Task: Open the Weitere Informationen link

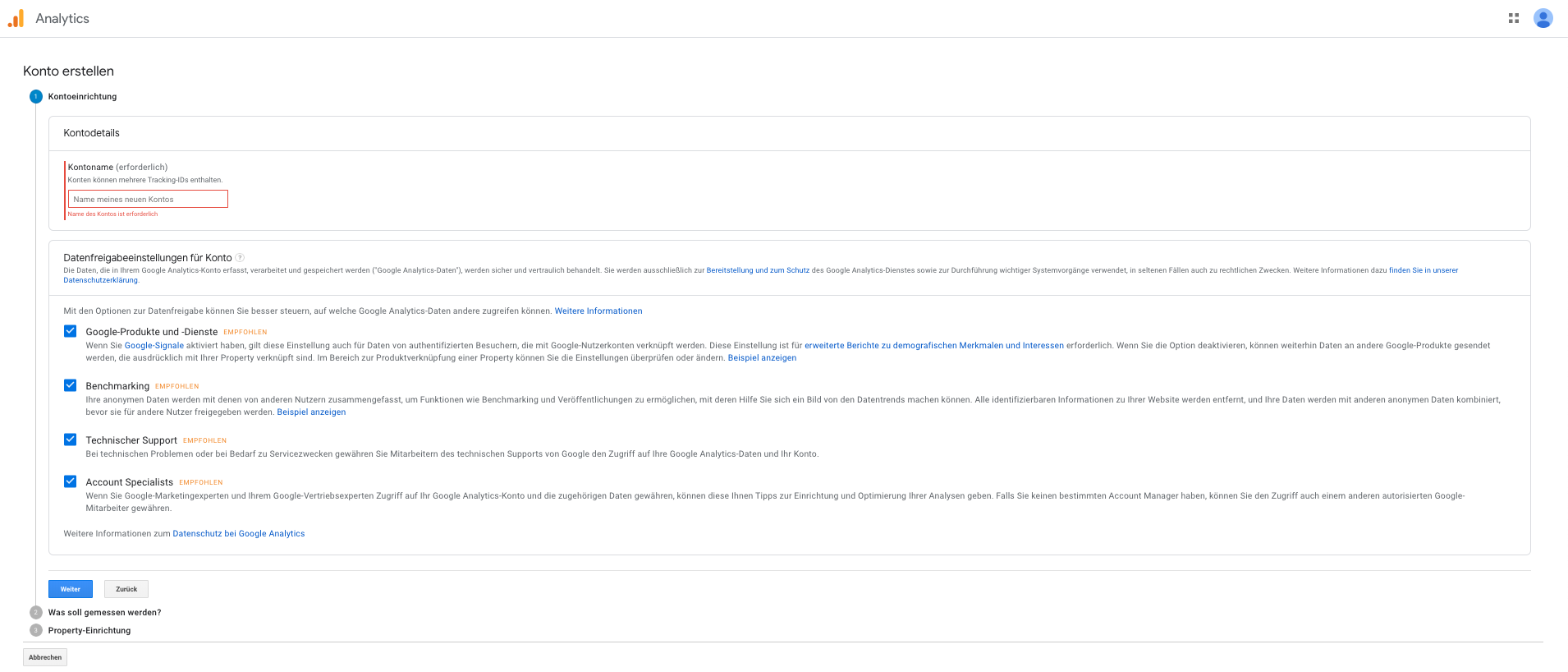Action: pos(598,311)
